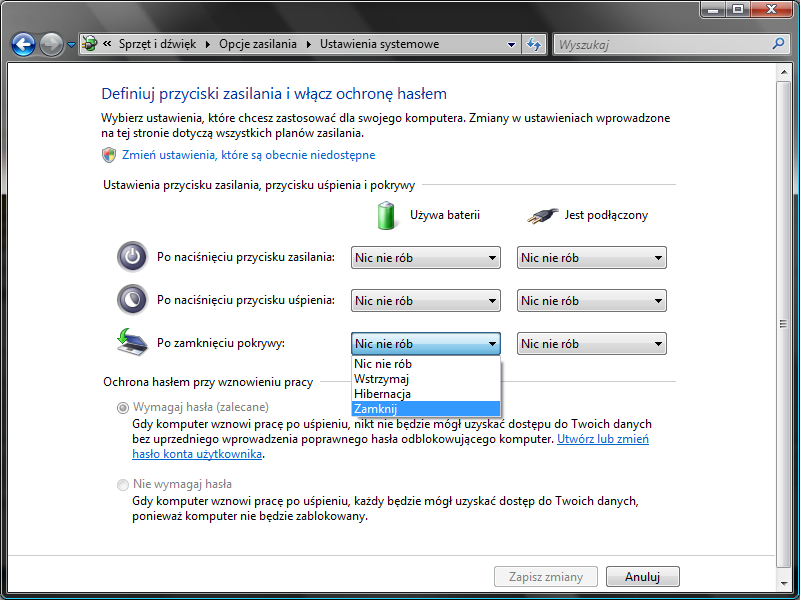Viewport: 800px width, 600px height.
Task: Click the scrollbar down arrow
Action: 784,583
